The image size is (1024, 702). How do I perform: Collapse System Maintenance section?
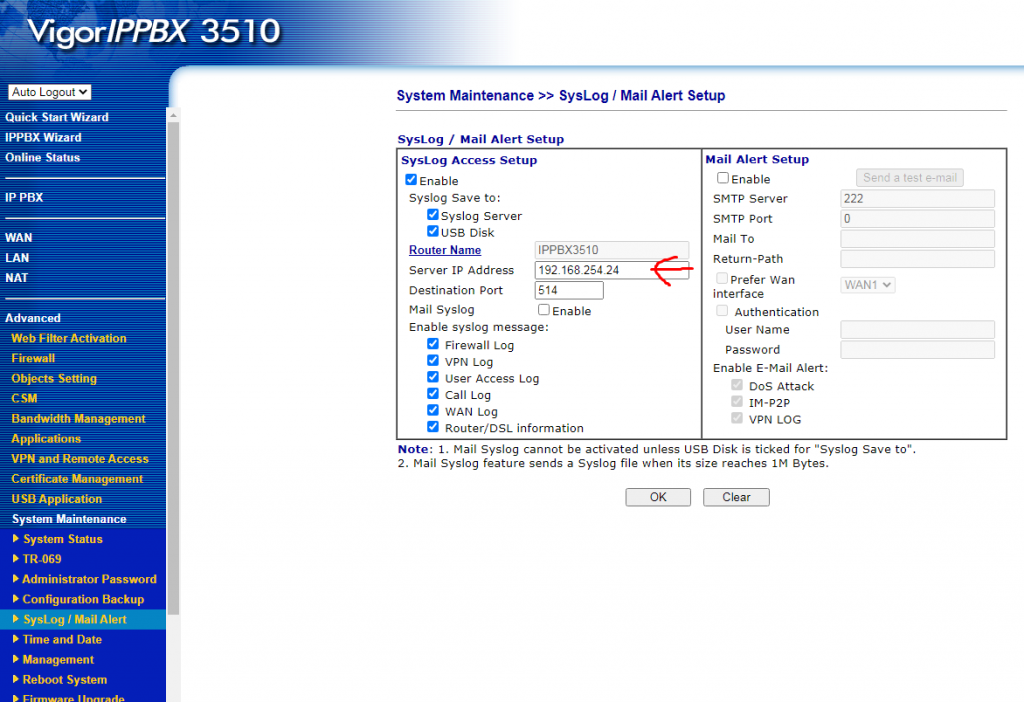tap(69, 519)
